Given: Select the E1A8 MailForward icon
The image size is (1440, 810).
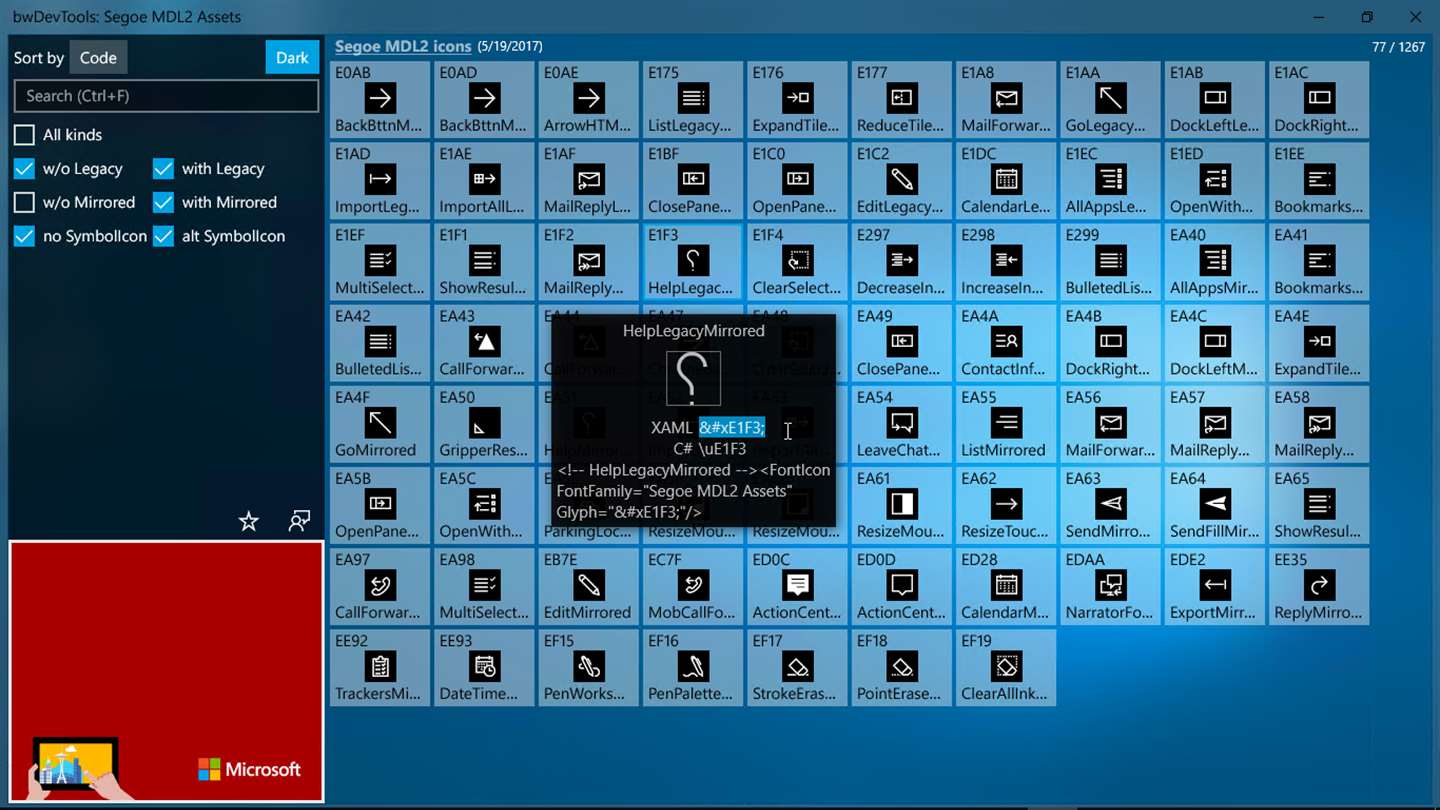Looking at the screenshot, I should 1006,100.
